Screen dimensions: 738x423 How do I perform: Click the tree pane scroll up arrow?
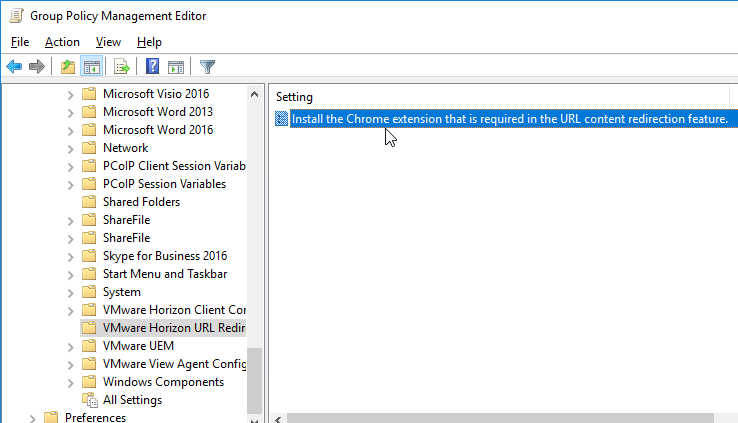pos(254,94)
